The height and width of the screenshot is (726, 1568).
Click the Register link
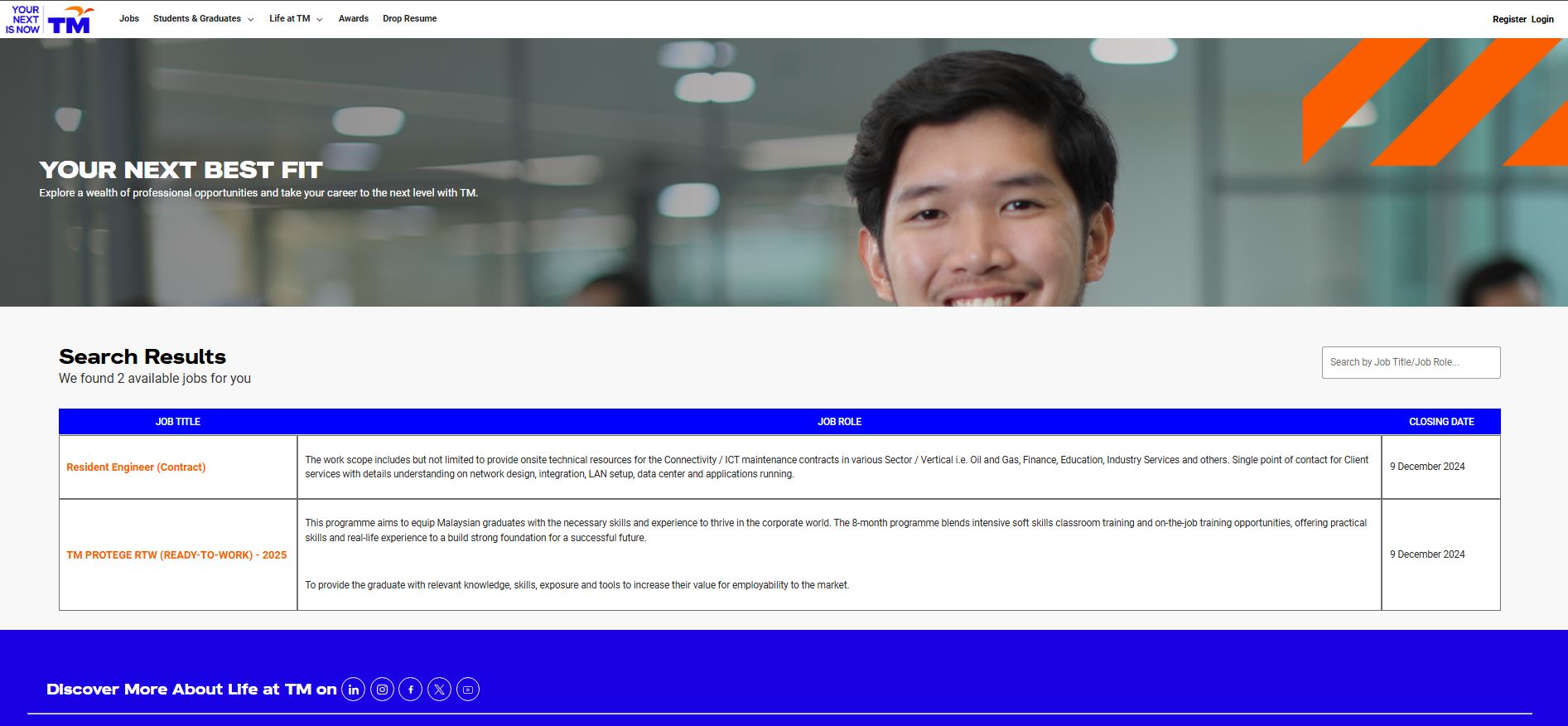click(1509, 19)
